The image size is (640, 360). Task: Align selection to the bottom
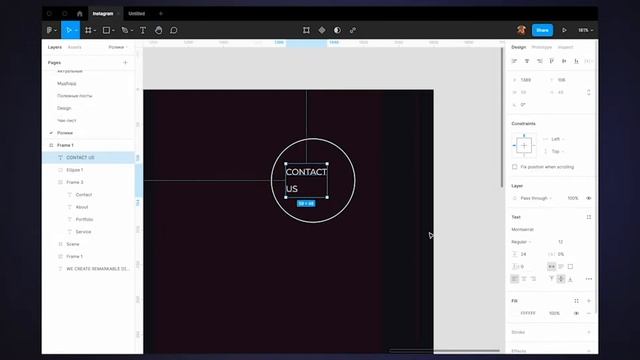click(x=576, y=61)
